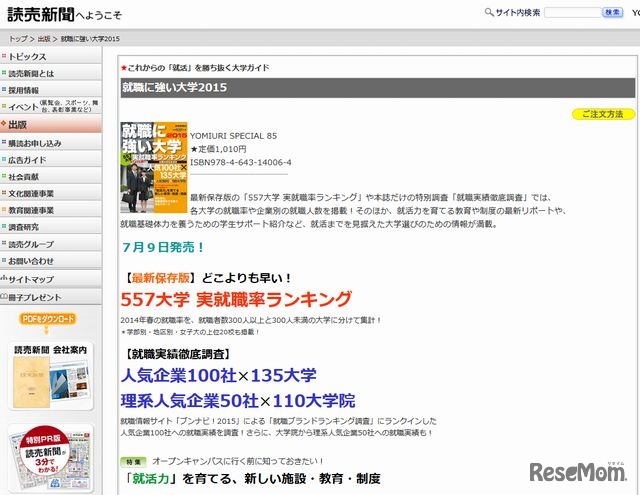This screenshot has height=495, width=640.
Task: Open お問い合わせ sidebar item
Action: click(x=51, y=261)
